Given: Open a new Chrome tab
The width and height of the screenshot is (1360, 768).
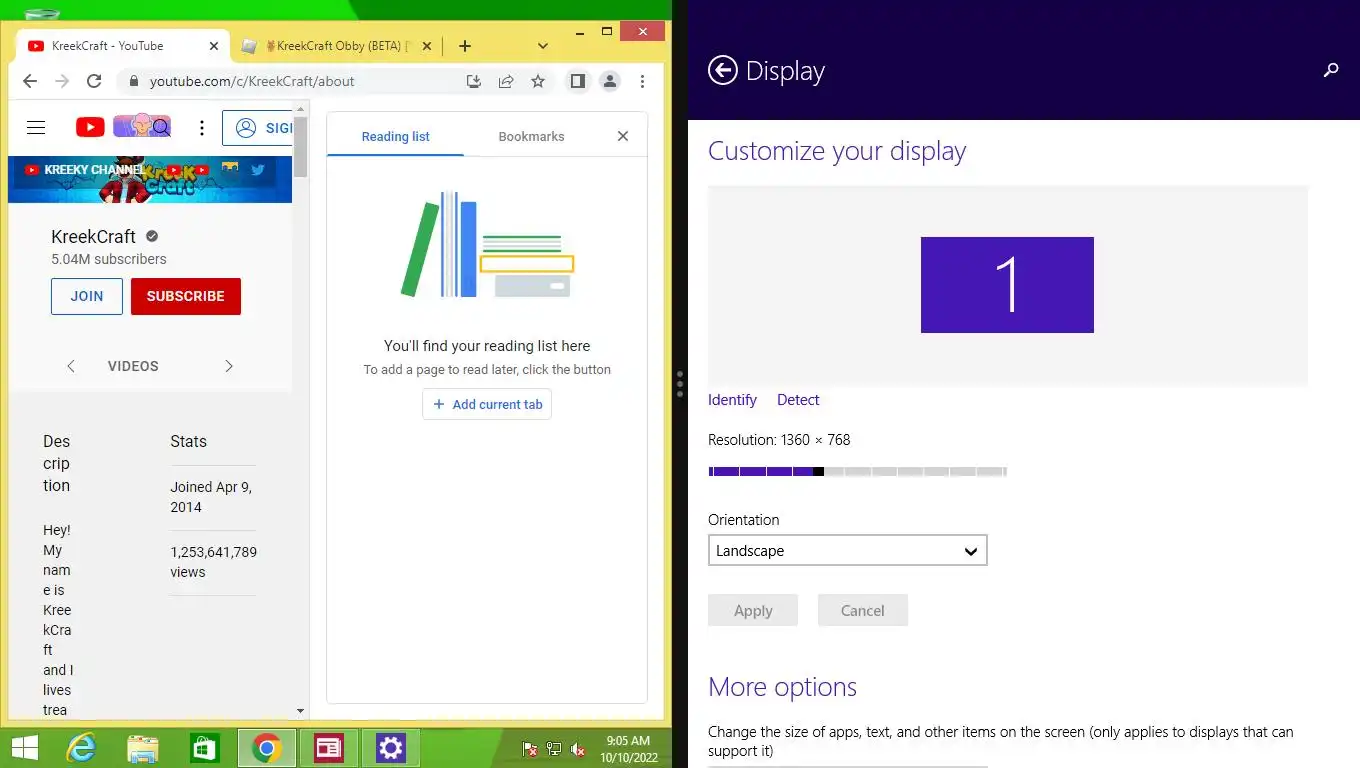Looking at the screenshot, I should [465, 46].
